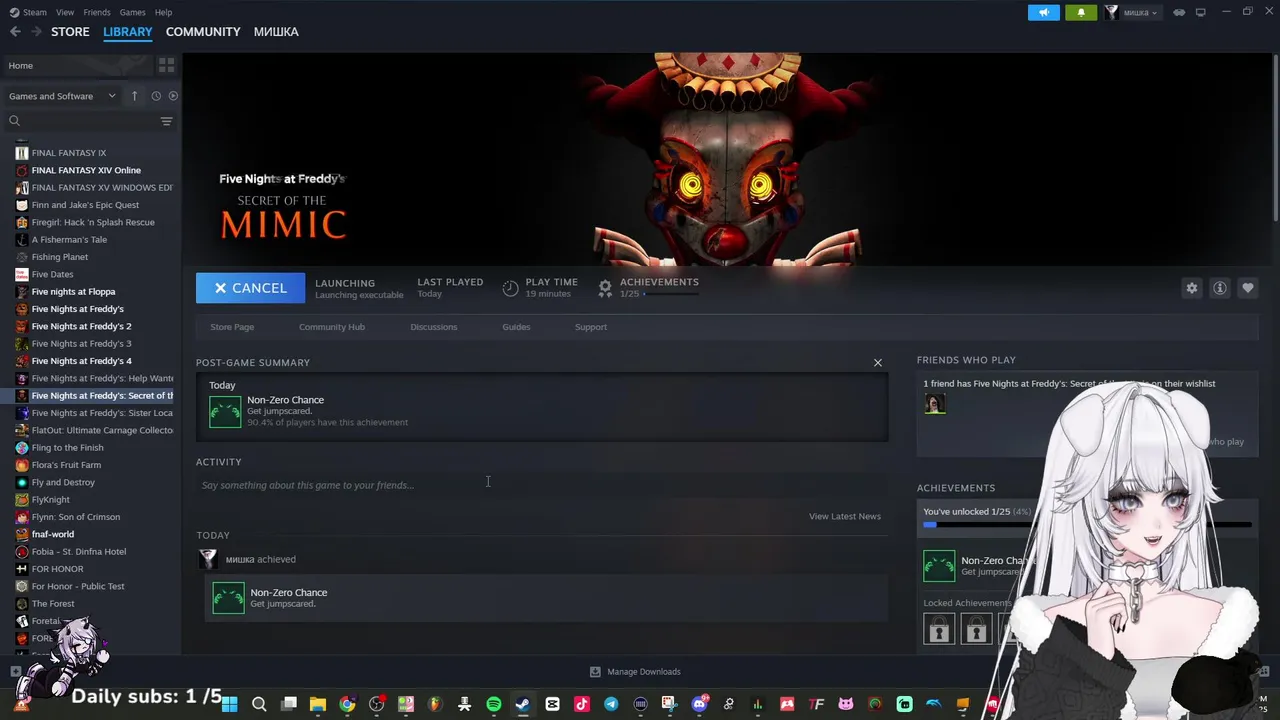1280x720 pixels.
Task: Click the activity status input field
Action: point(540,485)
